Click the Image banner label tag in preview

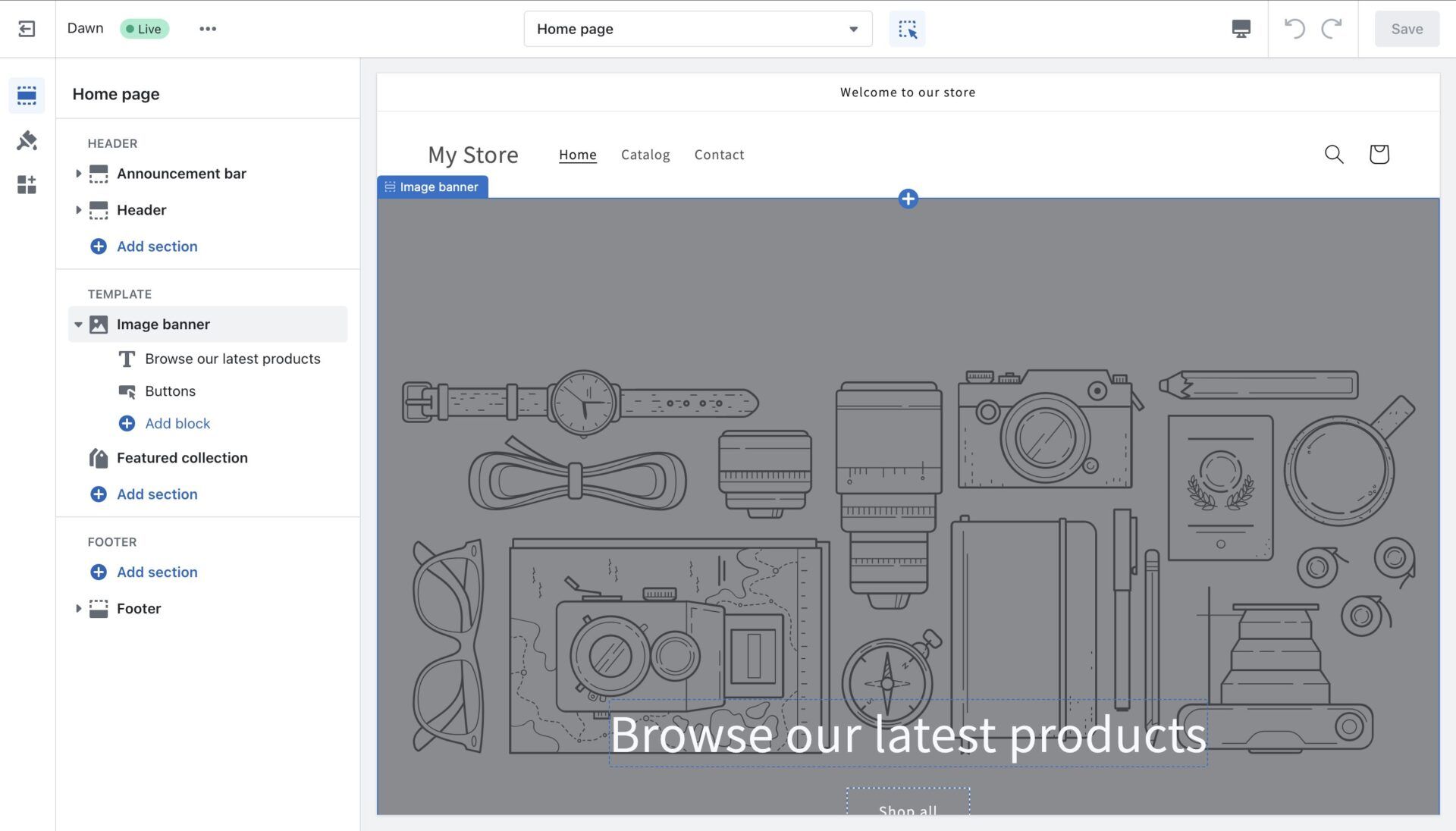tap(432, 187)
